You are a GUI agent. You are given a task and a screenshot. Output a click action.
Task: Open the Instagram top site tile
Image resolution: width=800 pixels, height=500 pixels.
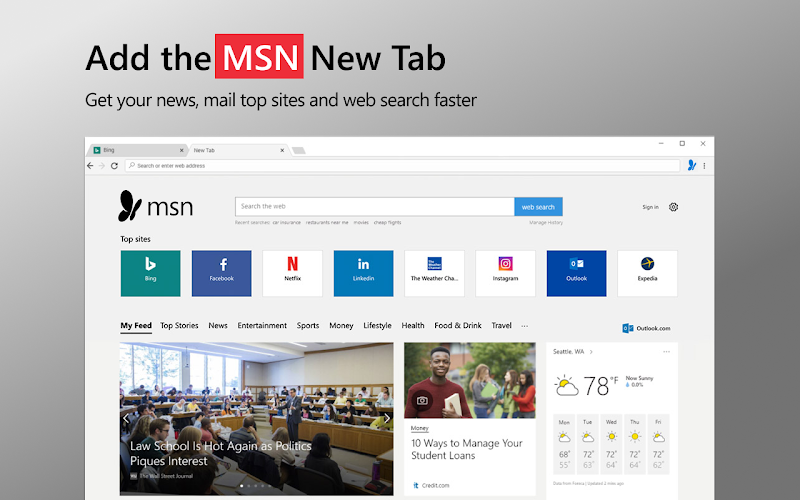coord(505,273)
